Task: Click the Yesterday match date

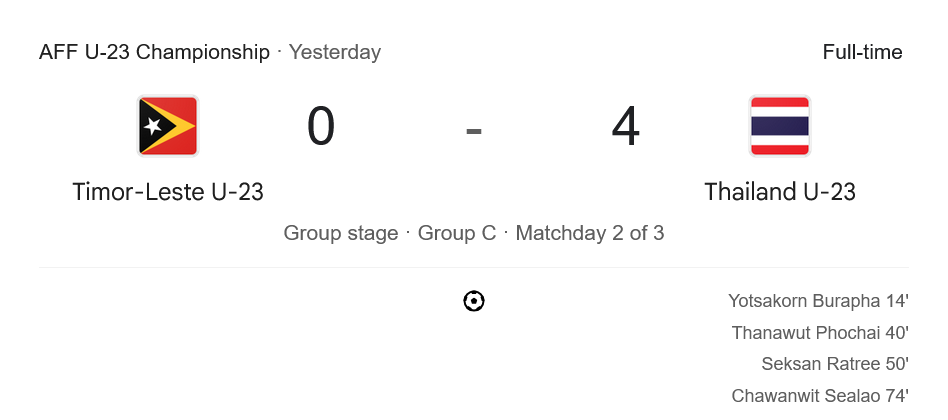Action: click(335, 52)
